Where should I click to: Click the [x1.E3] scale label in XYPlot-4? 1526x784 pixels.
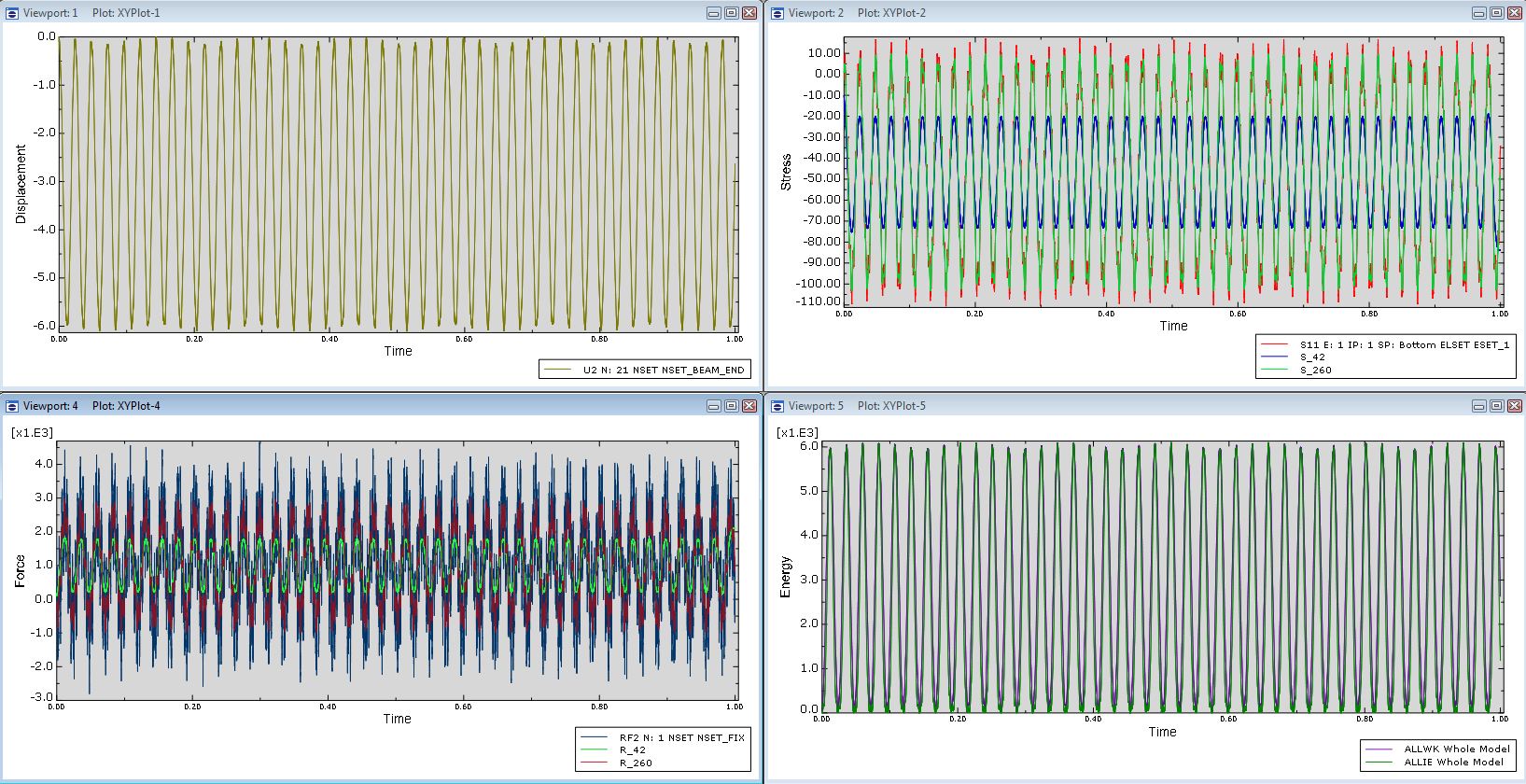point(32,432)
